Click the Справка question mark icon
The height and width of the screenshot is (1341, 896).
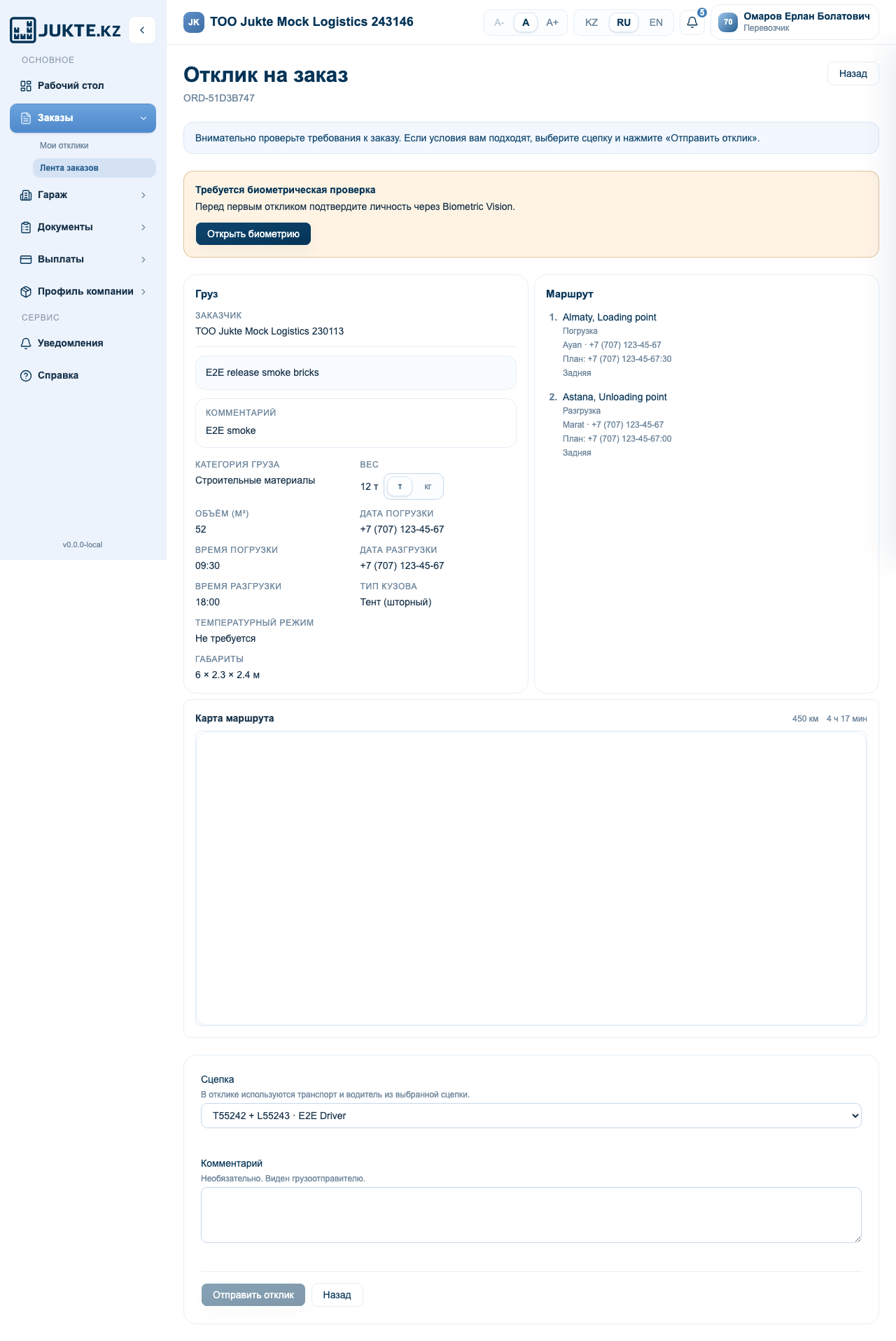coord(26,375)
